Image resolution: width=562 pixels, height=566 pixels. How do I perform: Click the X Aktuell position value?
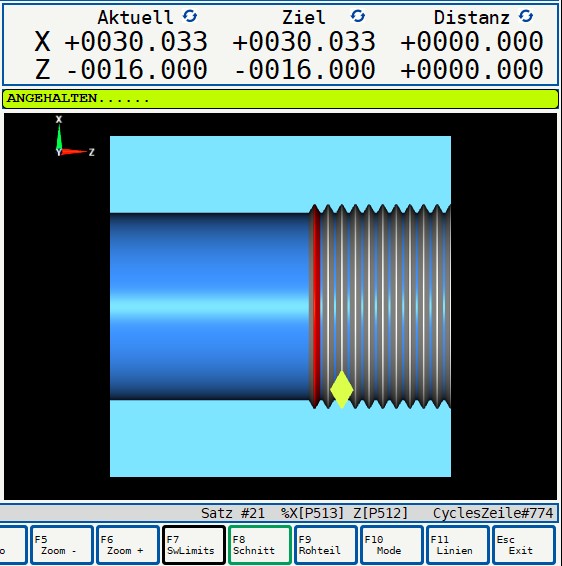coord(136,42)
